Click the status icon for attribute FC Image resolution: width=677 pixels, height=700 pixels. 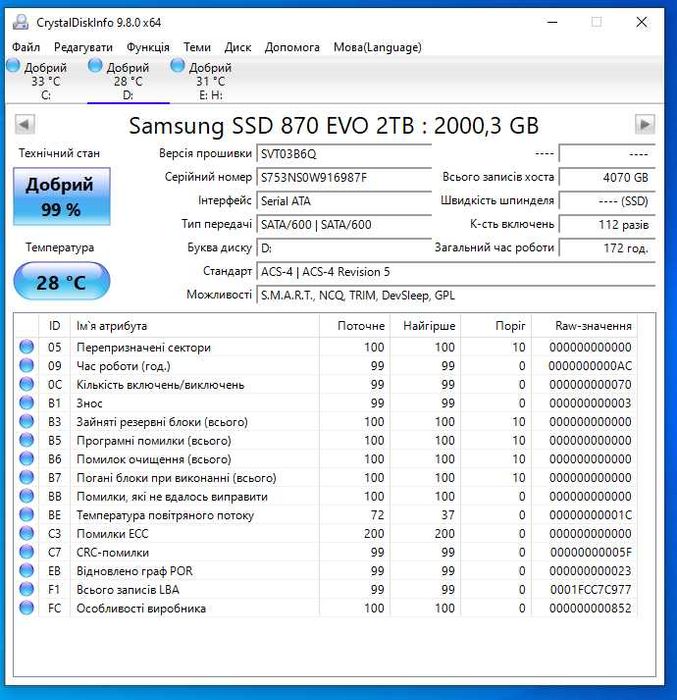pos(27,608)
